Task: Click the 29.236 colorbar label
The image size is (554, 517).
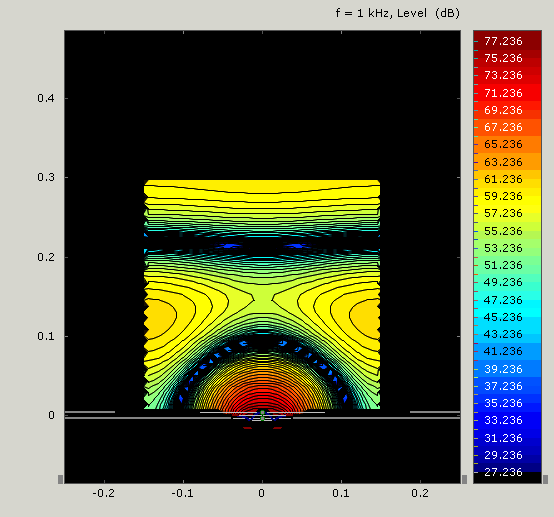Action: pos(503,454)
